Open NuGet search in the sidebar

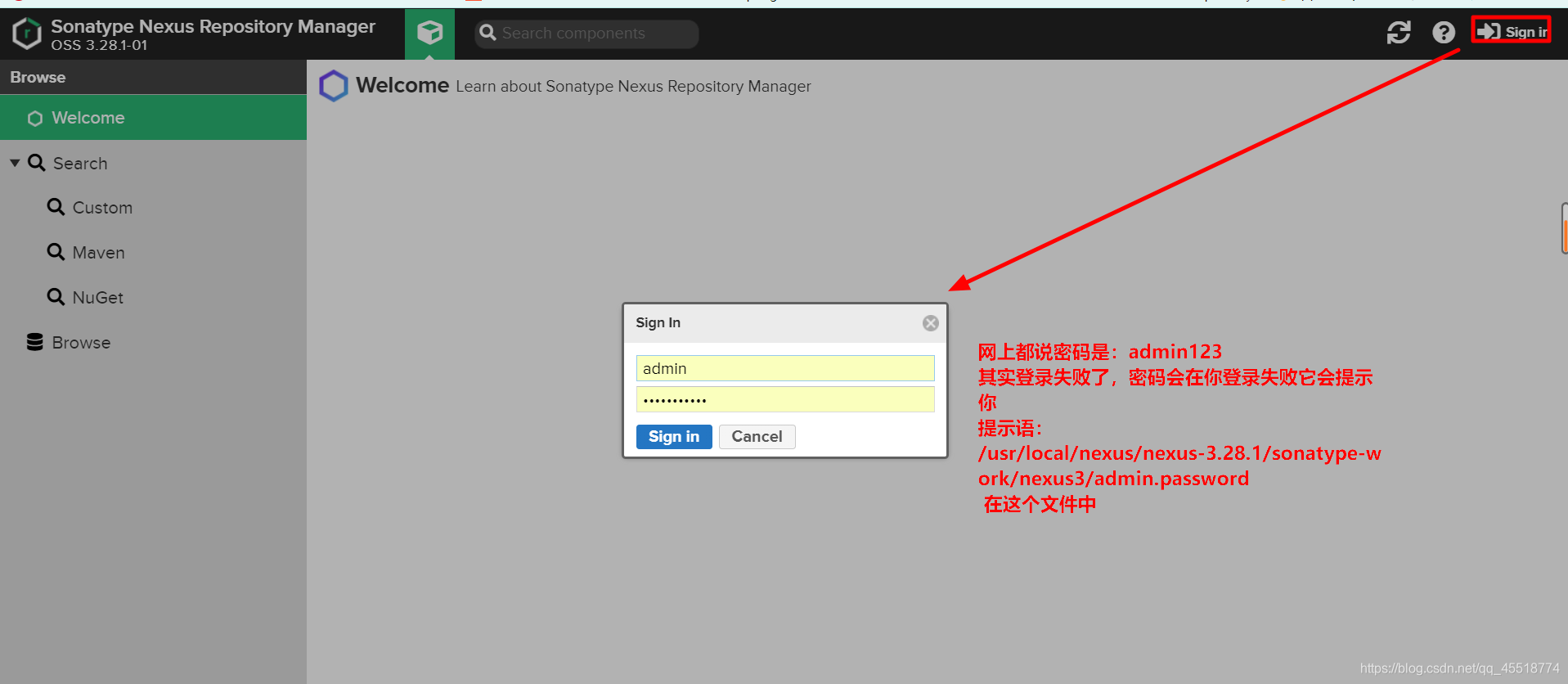point(97,298)
